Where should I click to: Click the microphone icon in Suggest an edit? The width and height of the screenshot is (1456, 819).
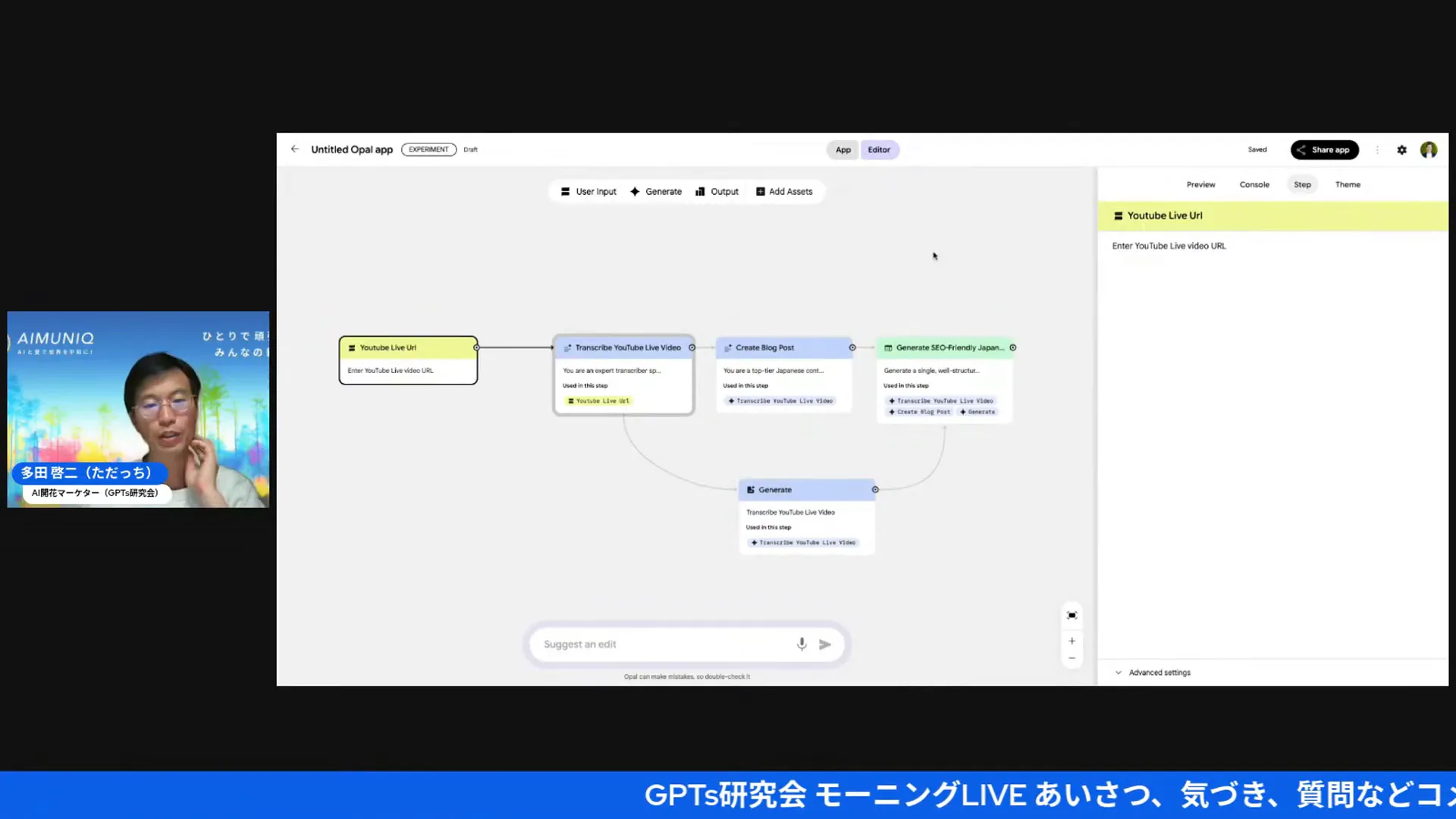(802, 645)
